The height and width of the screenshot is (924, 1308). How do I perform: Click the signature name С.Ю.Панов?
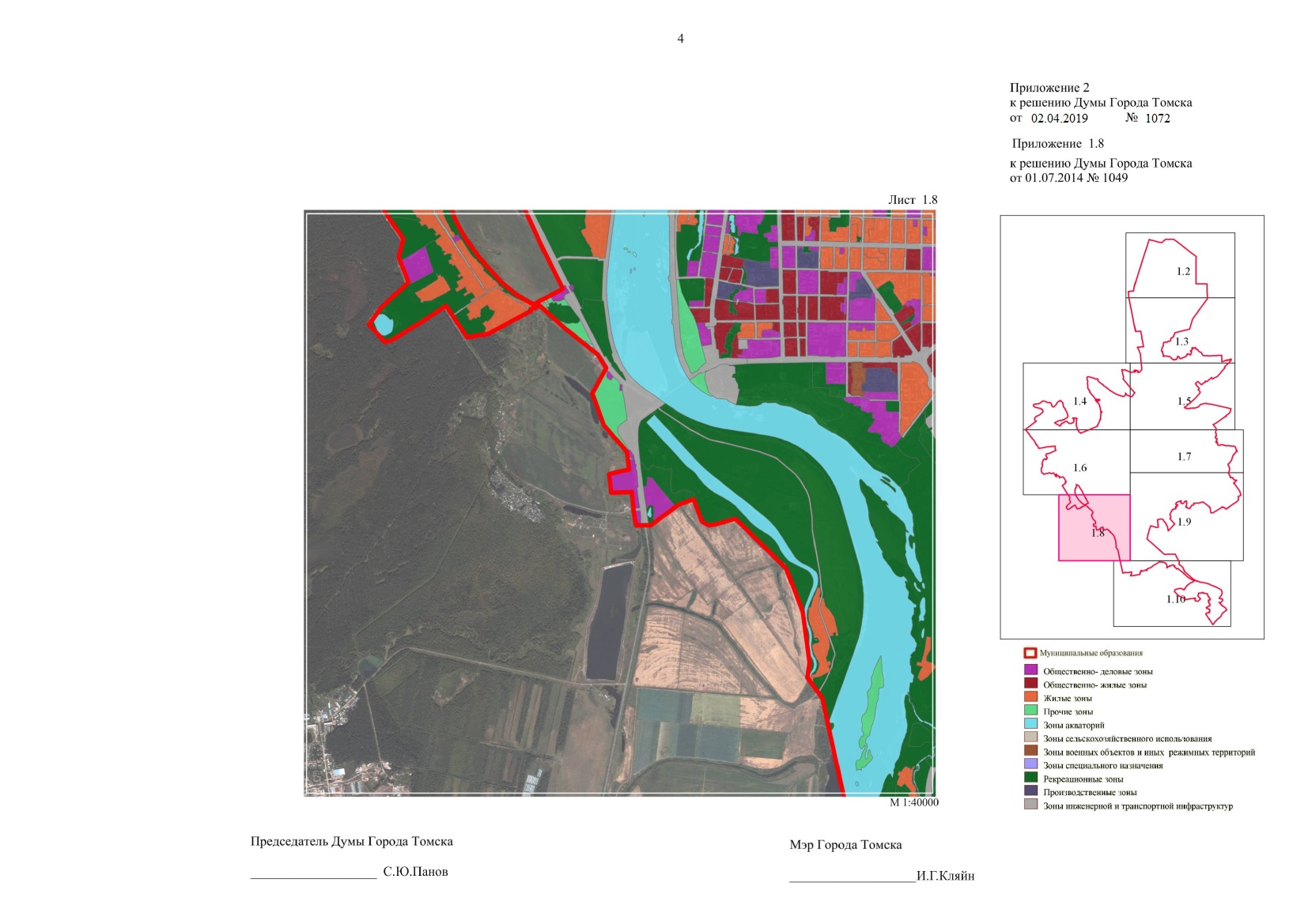point(415,872)
